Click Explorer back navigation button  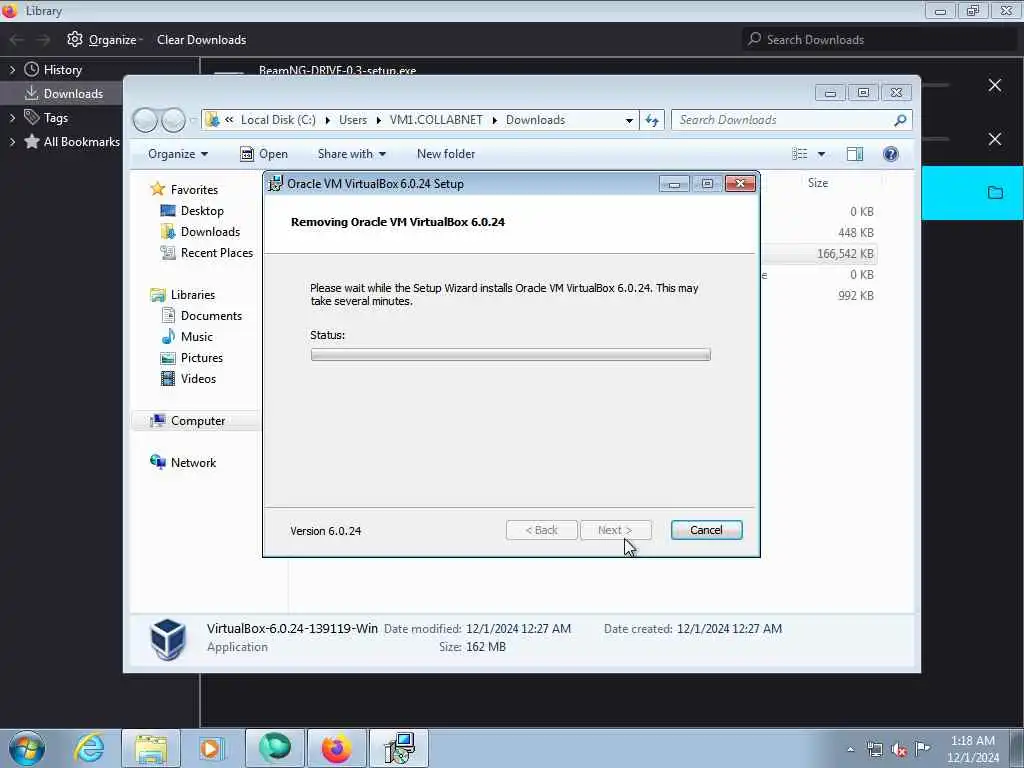click(145, 120)
